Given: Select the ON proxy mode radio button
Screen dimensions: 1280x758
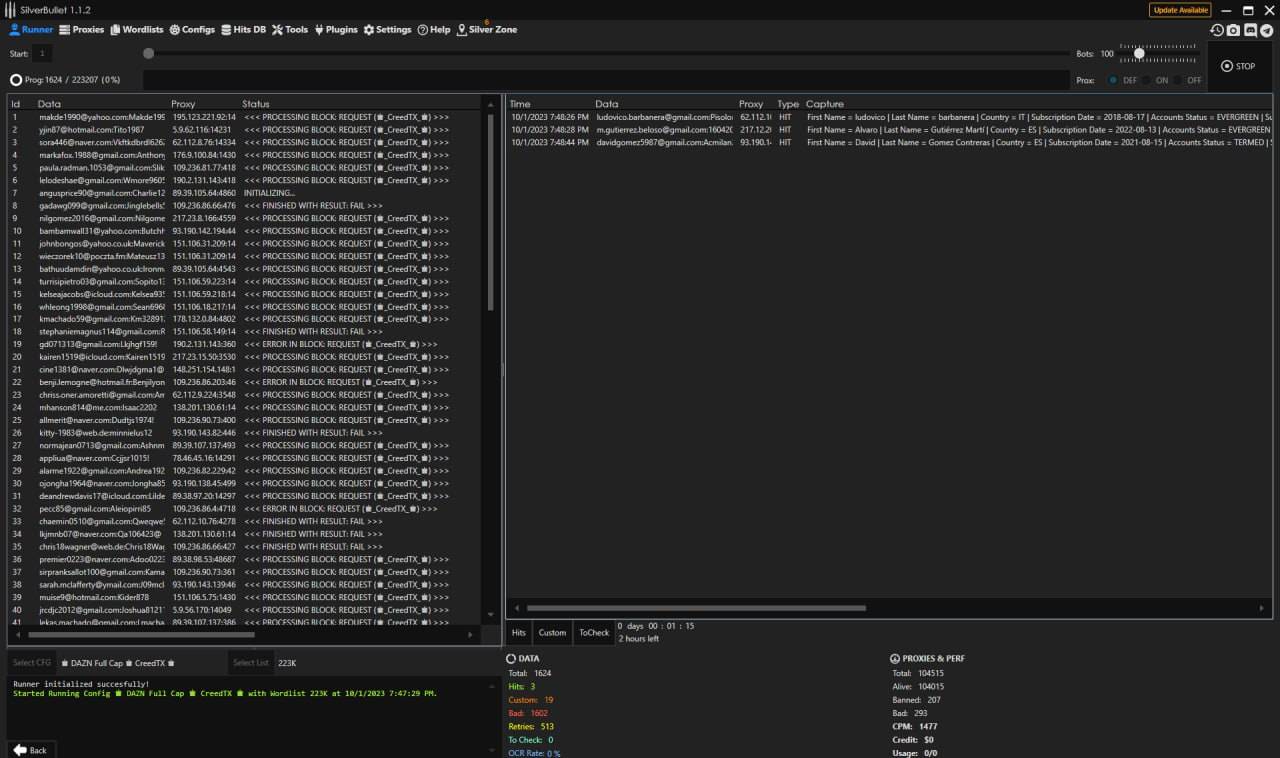Looking at the screenshot, I should pyautogui.click(x=1146, y=80).
